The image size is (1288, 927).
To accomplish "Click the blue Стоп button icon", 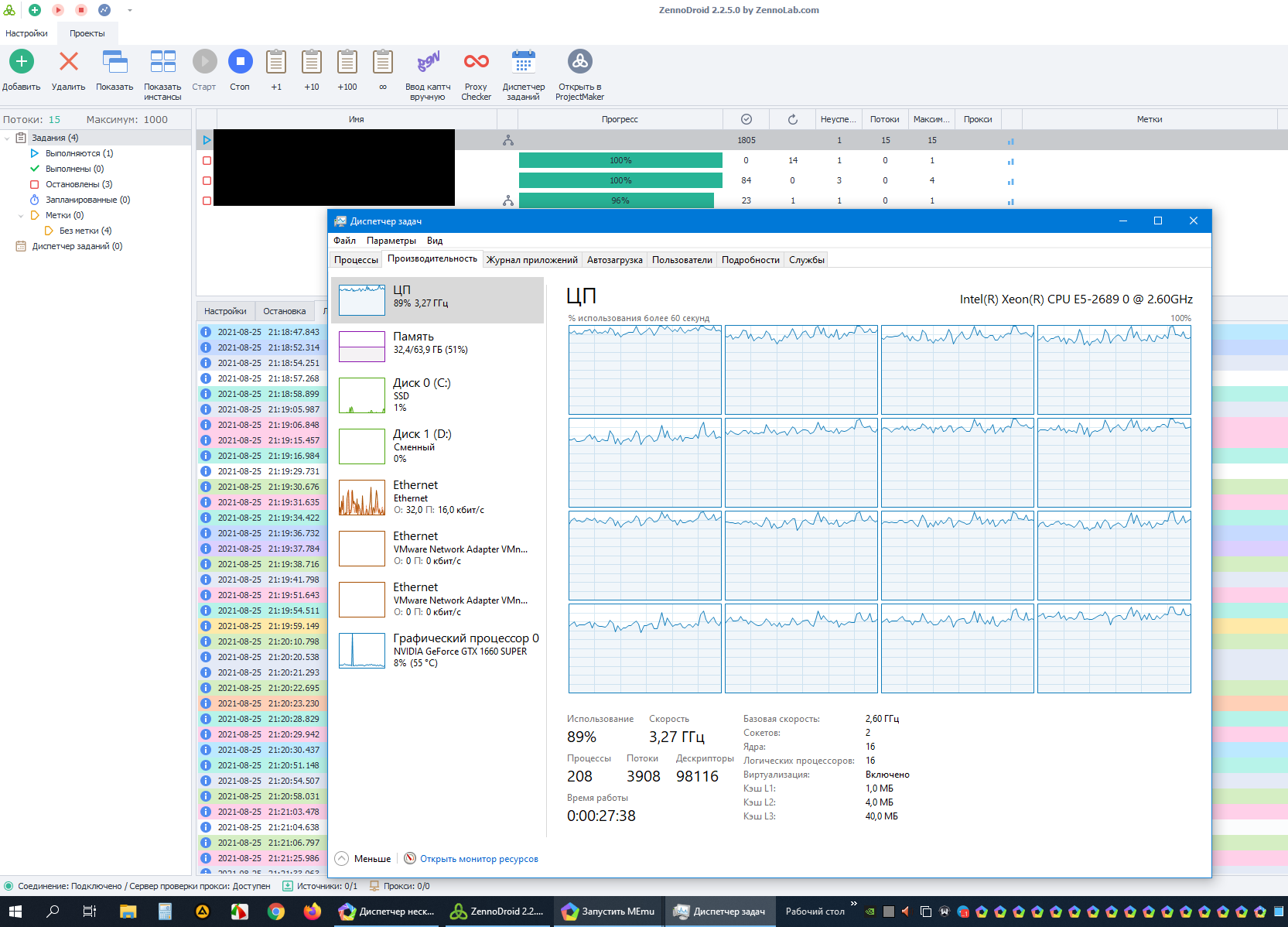I will point(241,61).
